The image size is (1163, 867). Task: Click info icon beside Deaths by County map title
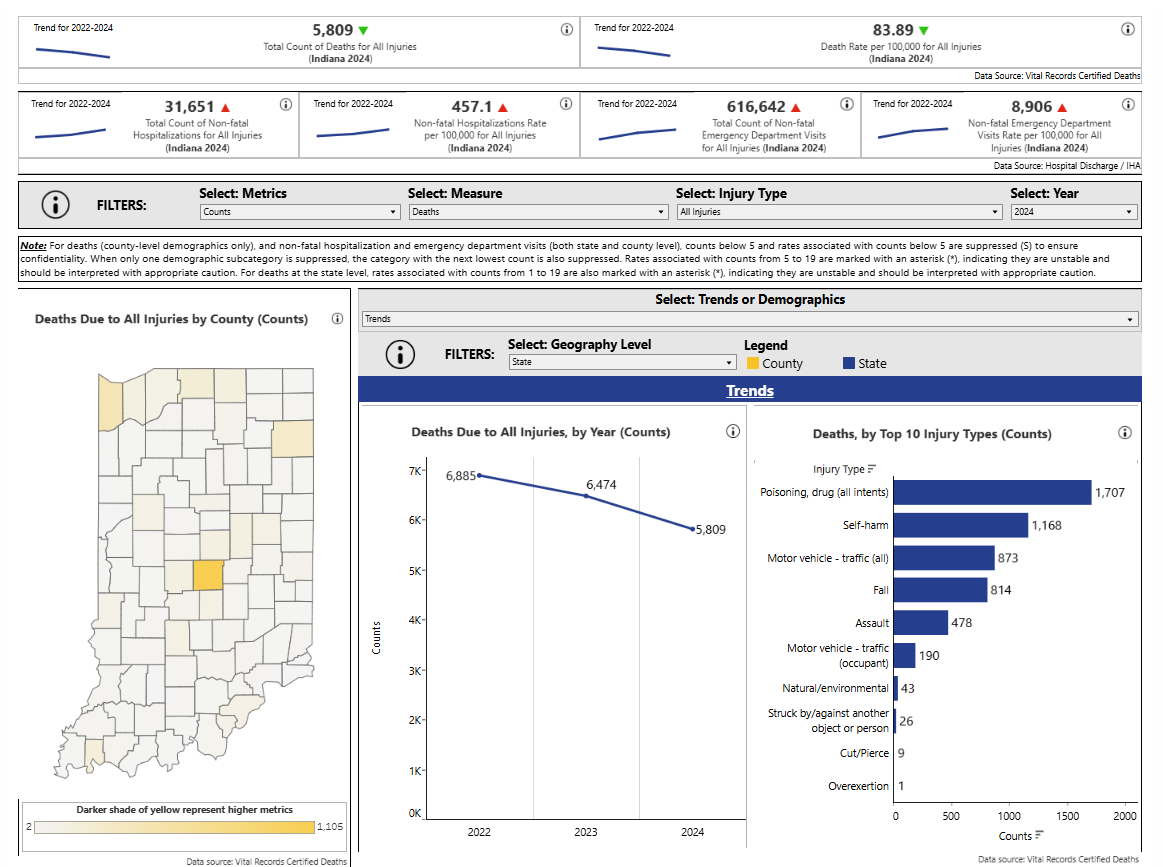[337, 319]
